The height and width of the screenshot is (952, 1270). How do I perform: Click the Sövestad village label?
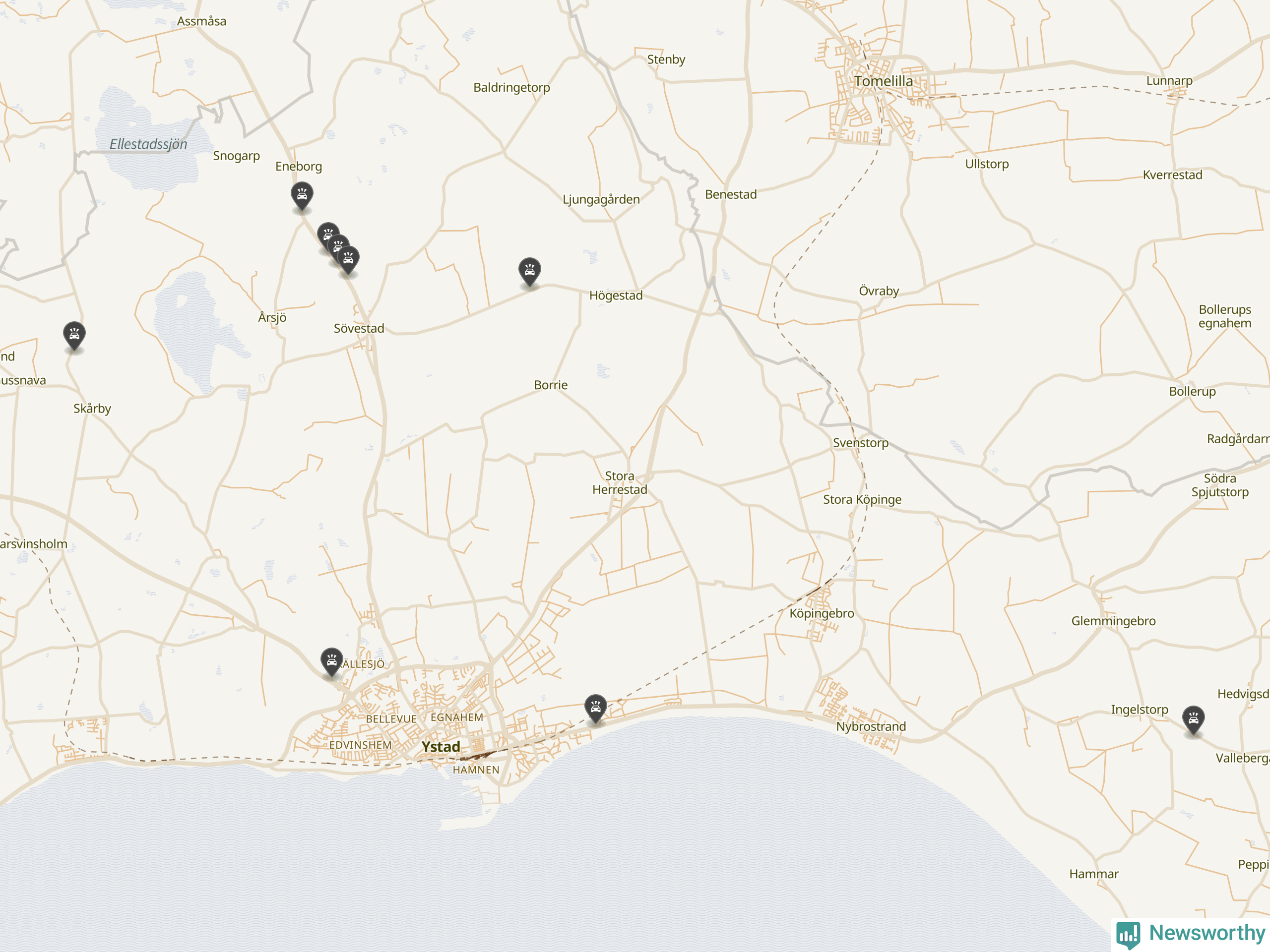pyautogui.click(x=359, y=328)
